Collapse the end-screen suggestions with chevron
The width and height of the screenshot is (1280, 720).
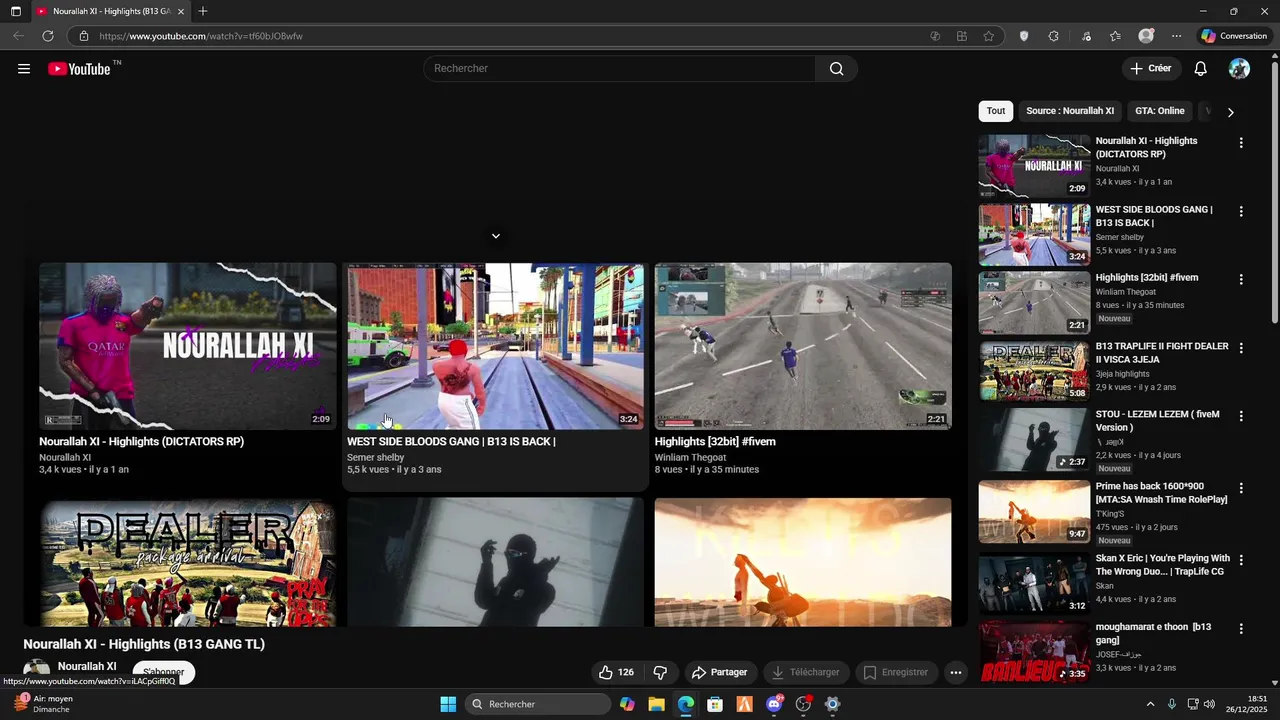point(495,236)
